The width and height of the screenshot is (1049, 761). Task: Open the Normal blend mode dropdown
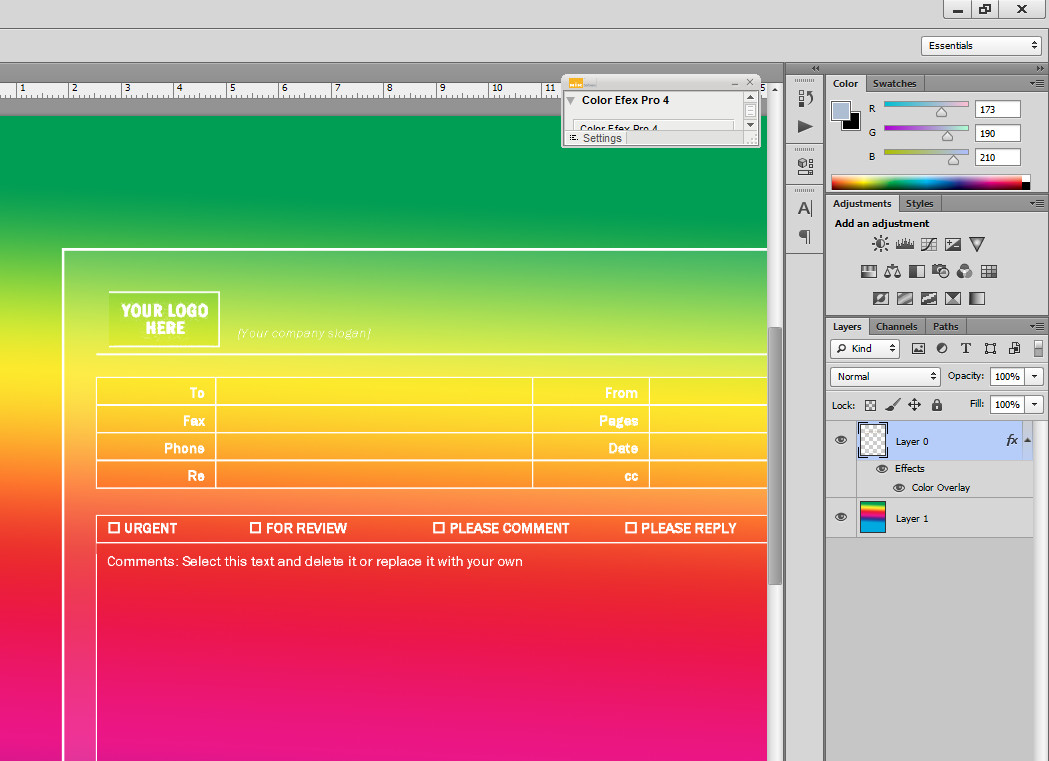[884, 376]
